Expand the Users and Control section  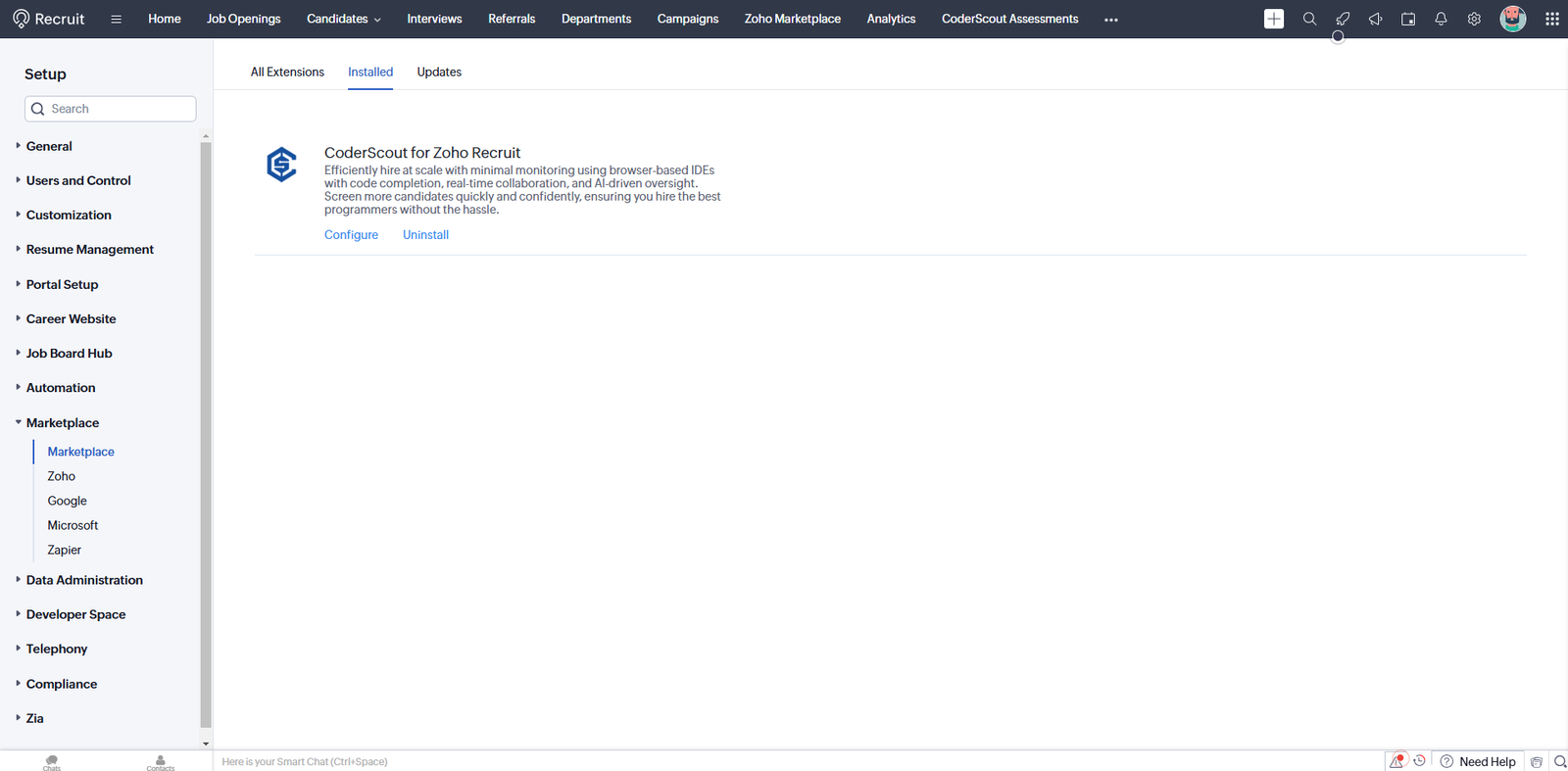[x=78, y=180]
